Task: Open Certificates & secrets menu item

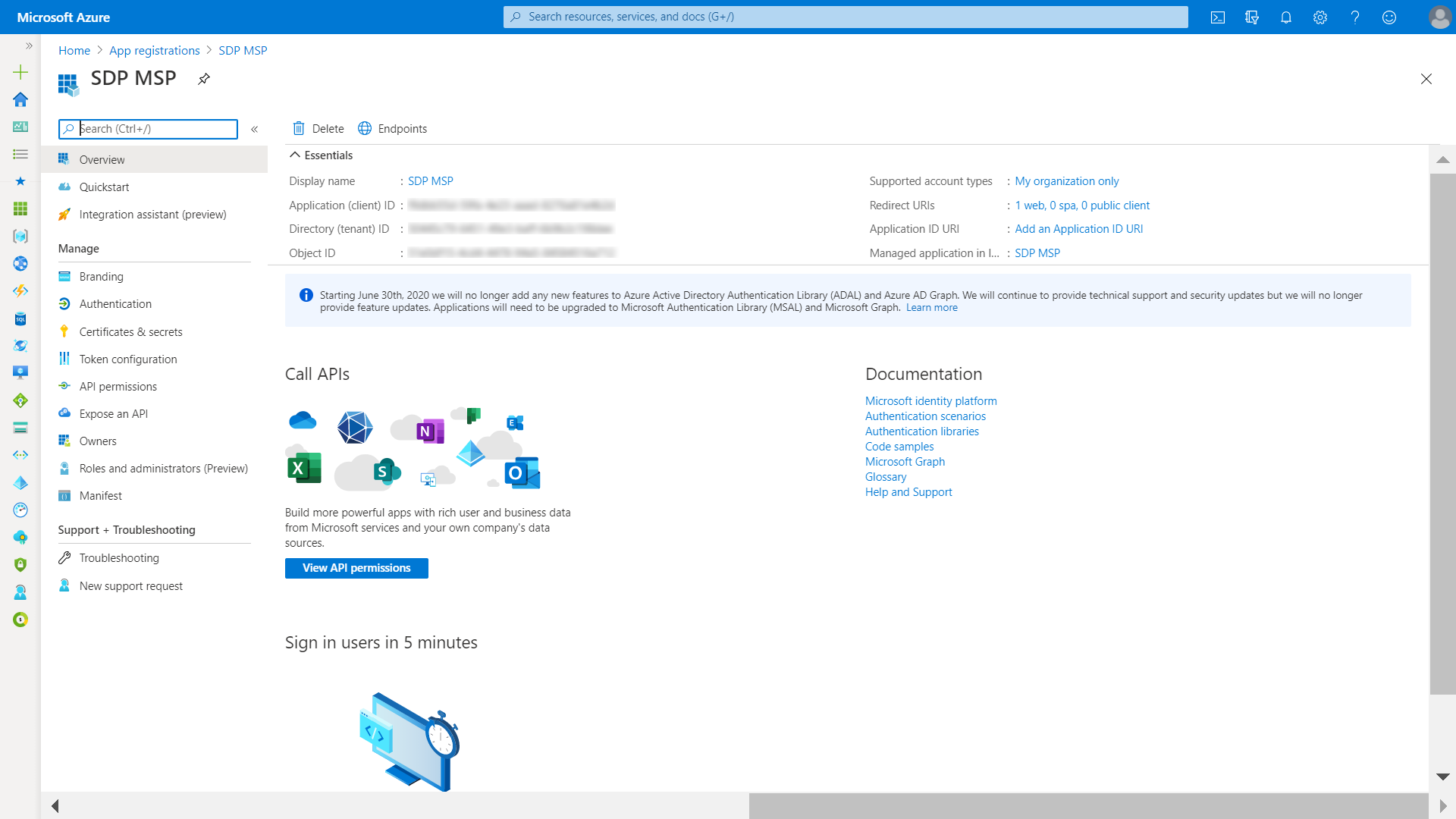Action: [x=130, y=332]
